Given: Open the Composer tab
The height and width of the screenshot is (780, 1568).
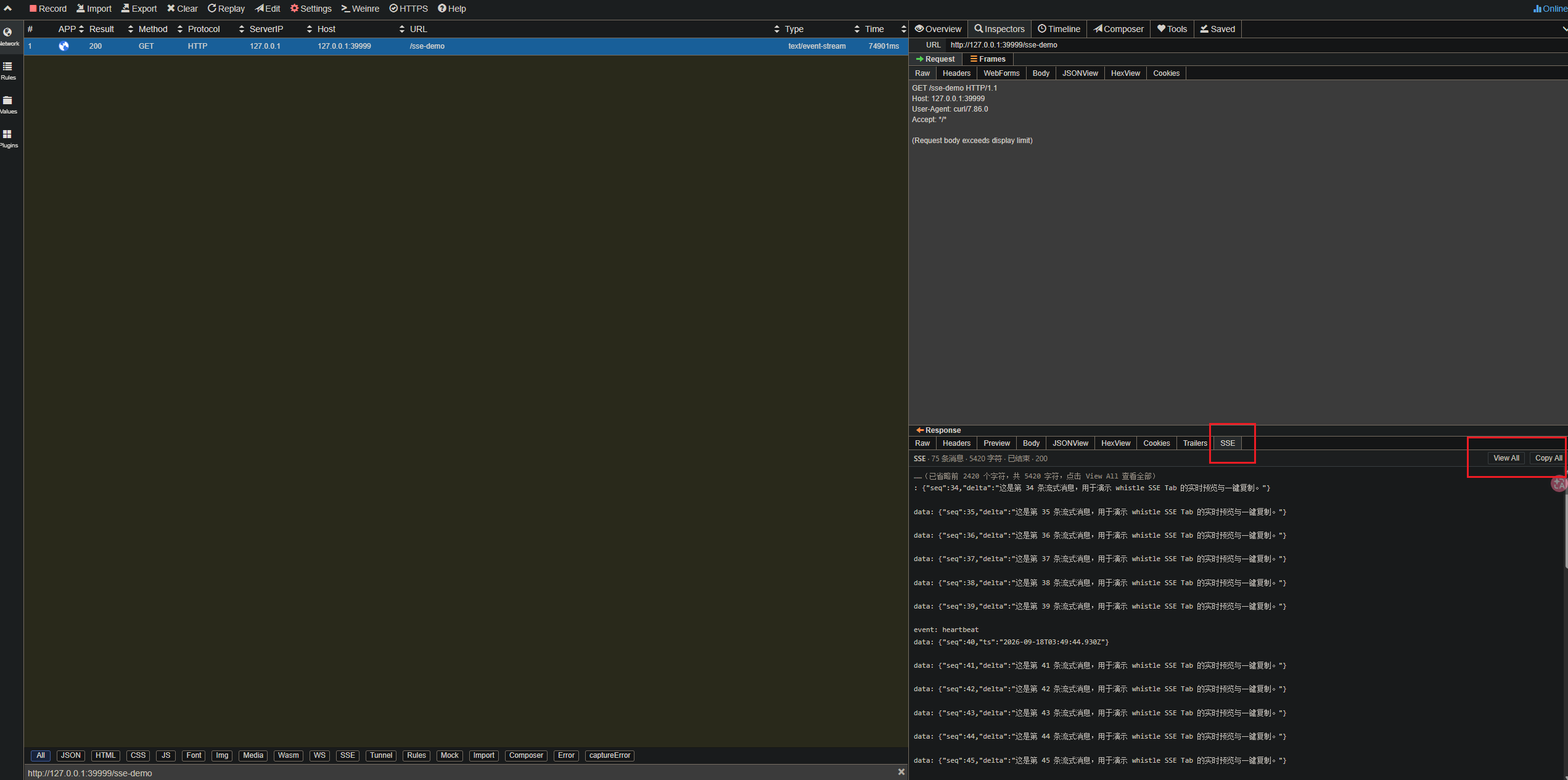Looking at the screenshot, I should click(x=1119, y=29).
